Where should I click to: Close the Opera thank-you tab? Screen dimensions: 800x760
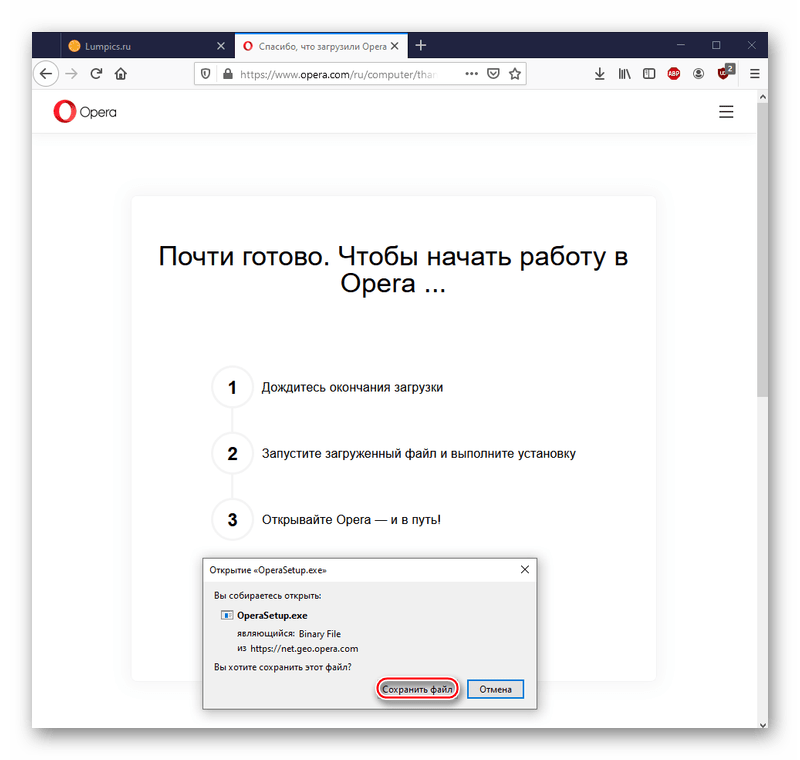394,46
